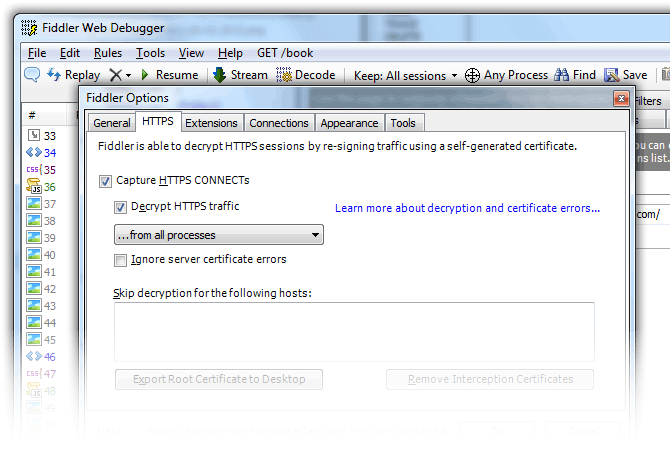Open the Keep: All sessions dropdown
This screenshot has height=470, width=670.
(x=406, y=76)
